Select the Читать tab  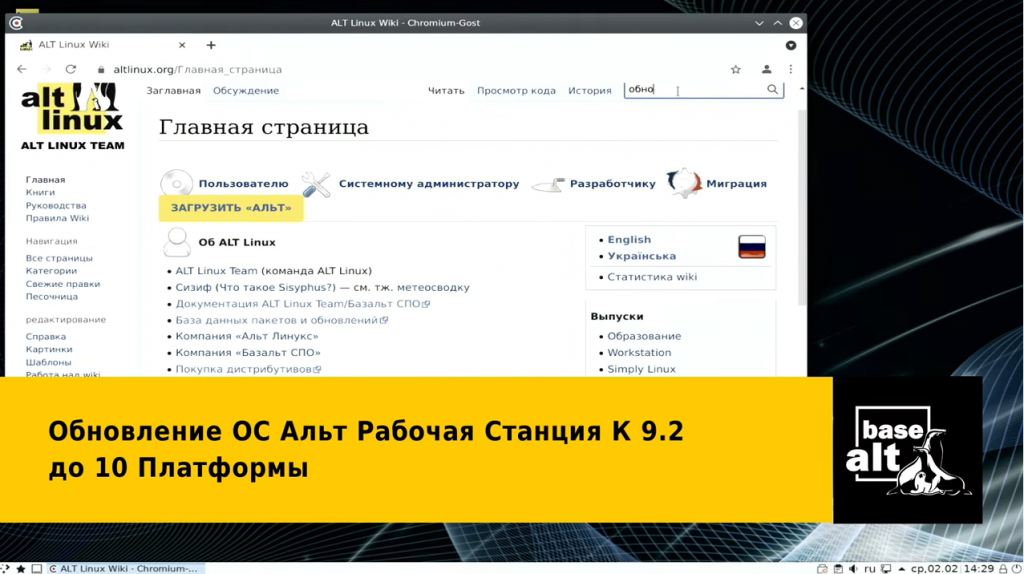click(446, 91)
